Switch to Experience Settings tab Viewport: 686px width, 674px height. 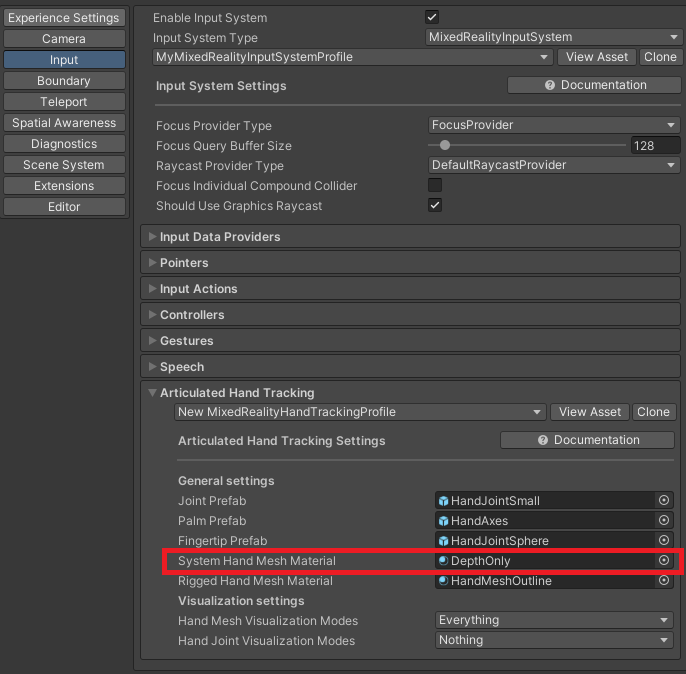coord(64,18)
